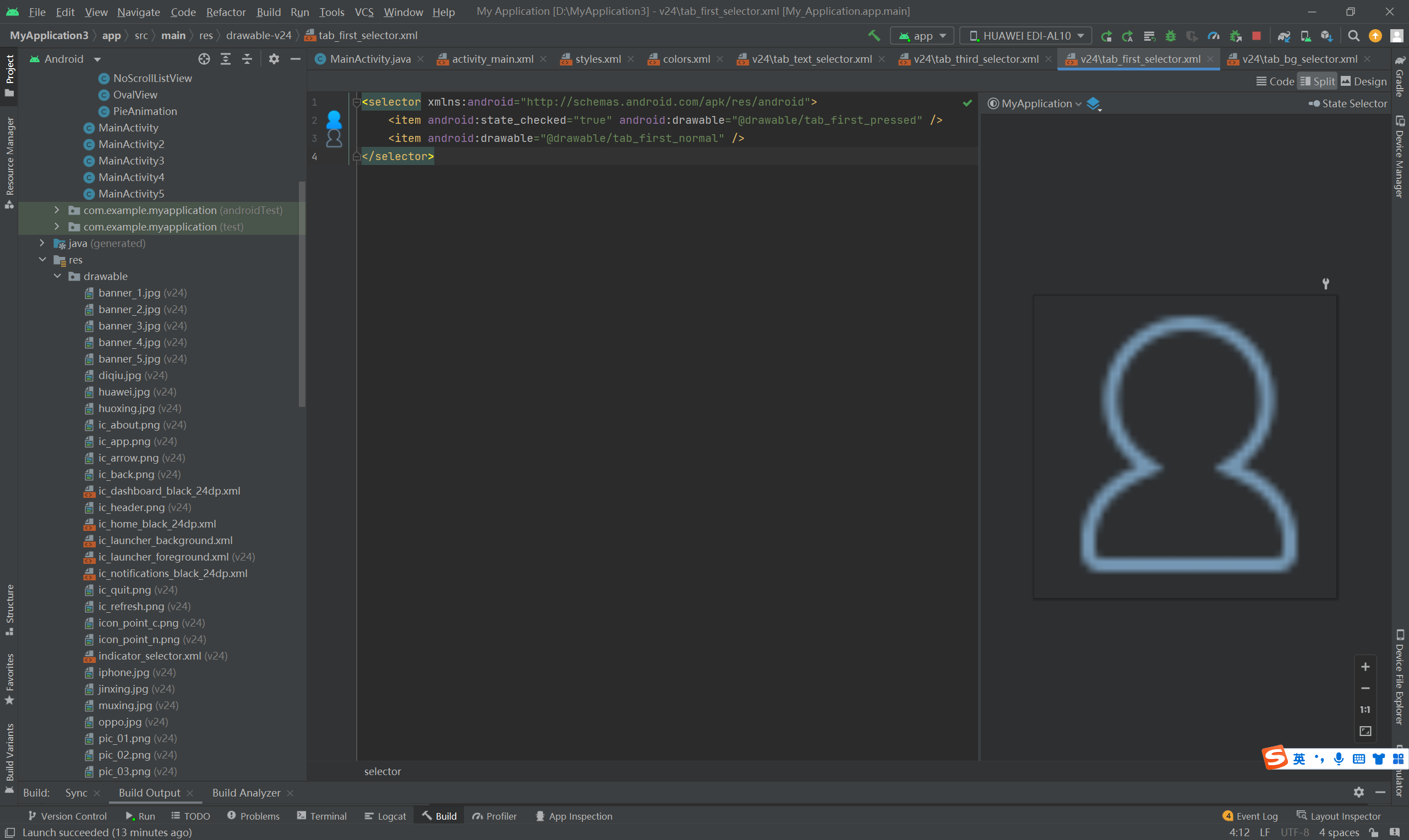Image resolution: width=1409 pixels, height=840 pixels.
Task: Toggle the State Selector switch
Action: click(1314, 103)
